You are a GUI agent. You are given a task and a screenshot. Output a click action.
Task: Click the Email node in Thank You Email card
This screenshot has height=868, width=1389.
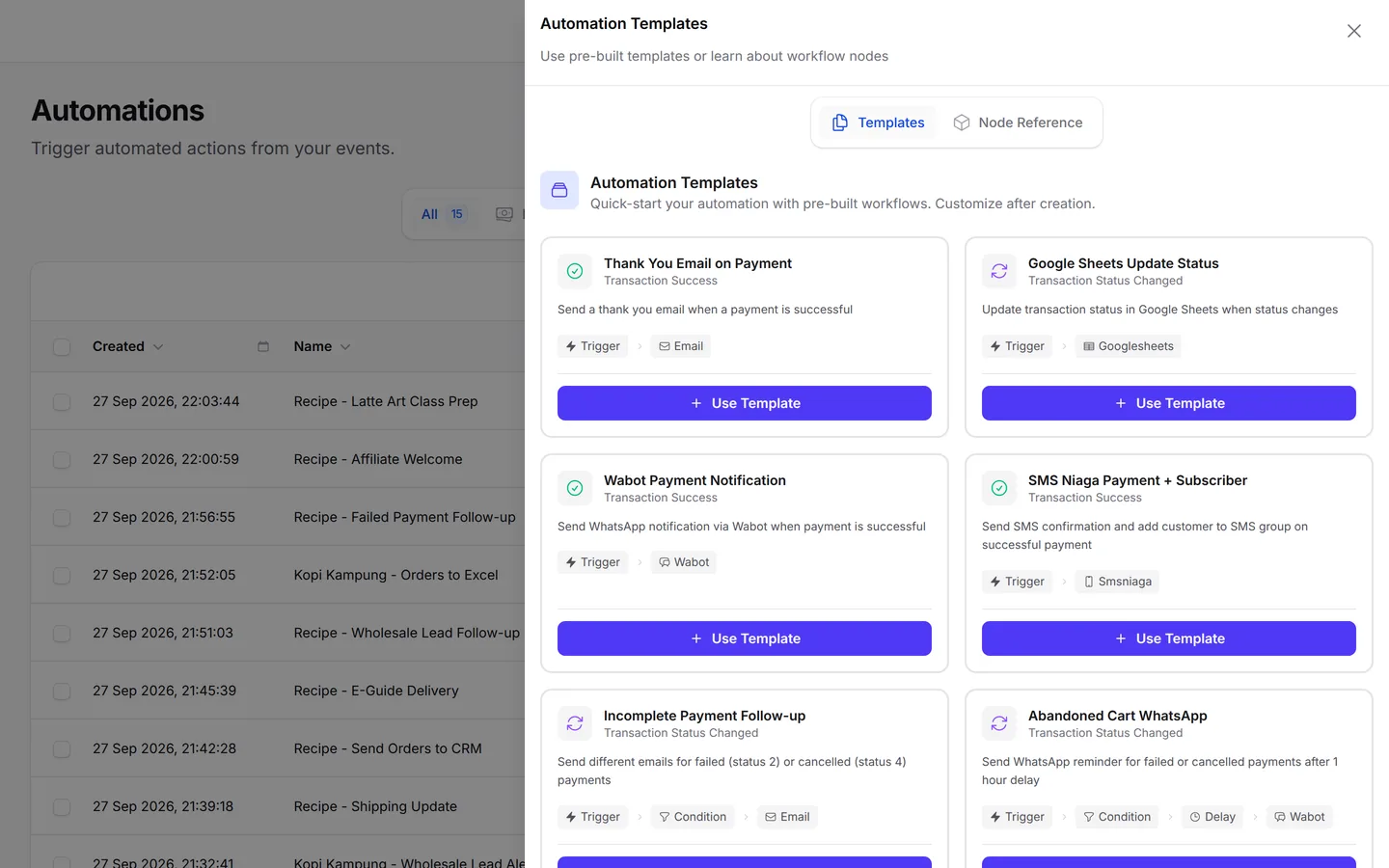tap(681, 346)
